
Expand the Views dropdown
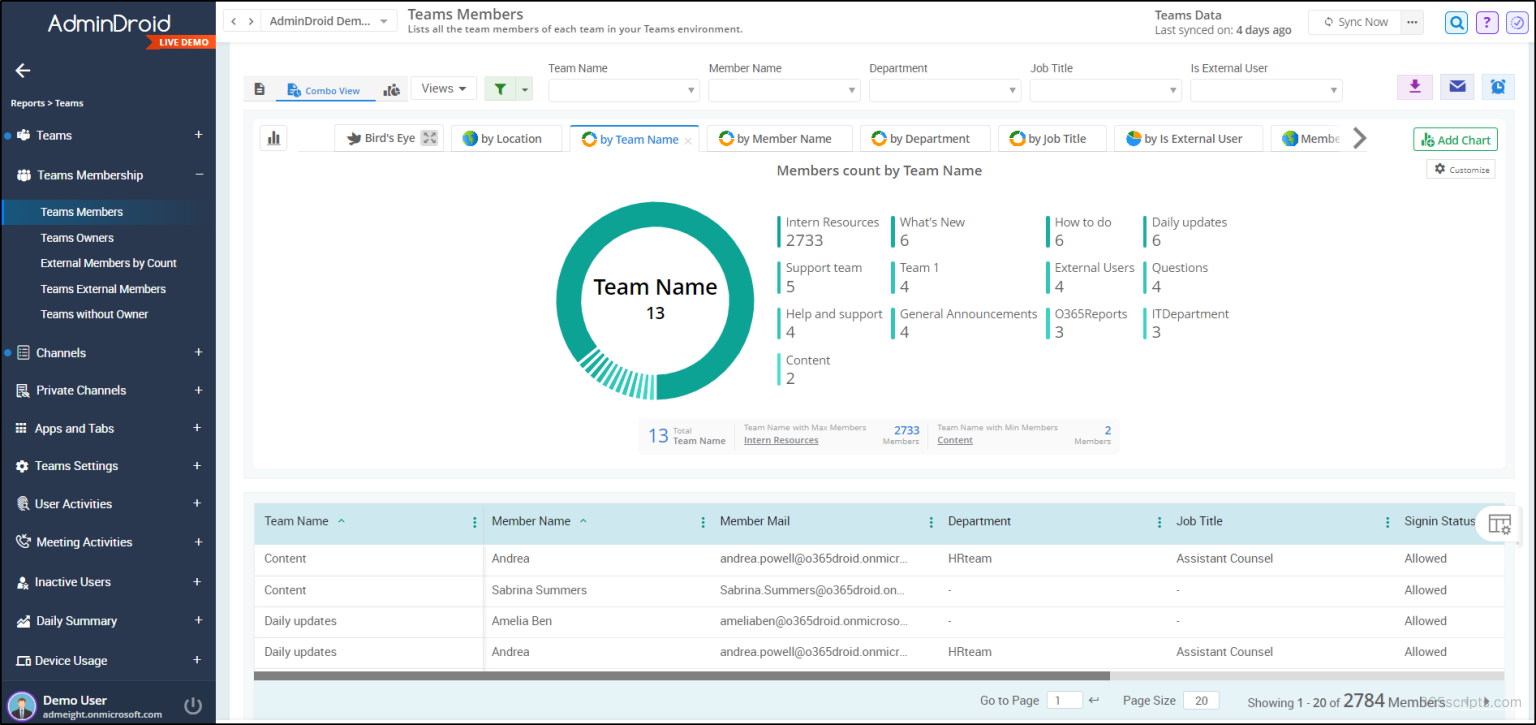(x=443, y=88)
